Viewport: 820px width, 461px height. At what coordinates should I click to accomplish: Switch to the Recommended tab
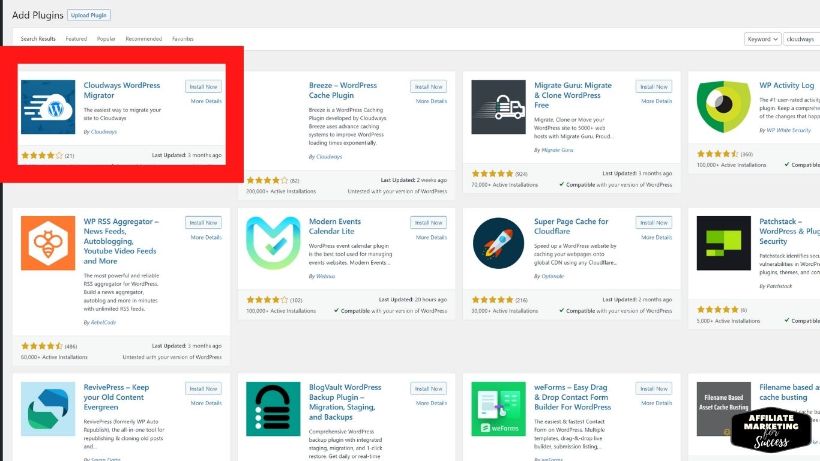[x=144, y=39]
